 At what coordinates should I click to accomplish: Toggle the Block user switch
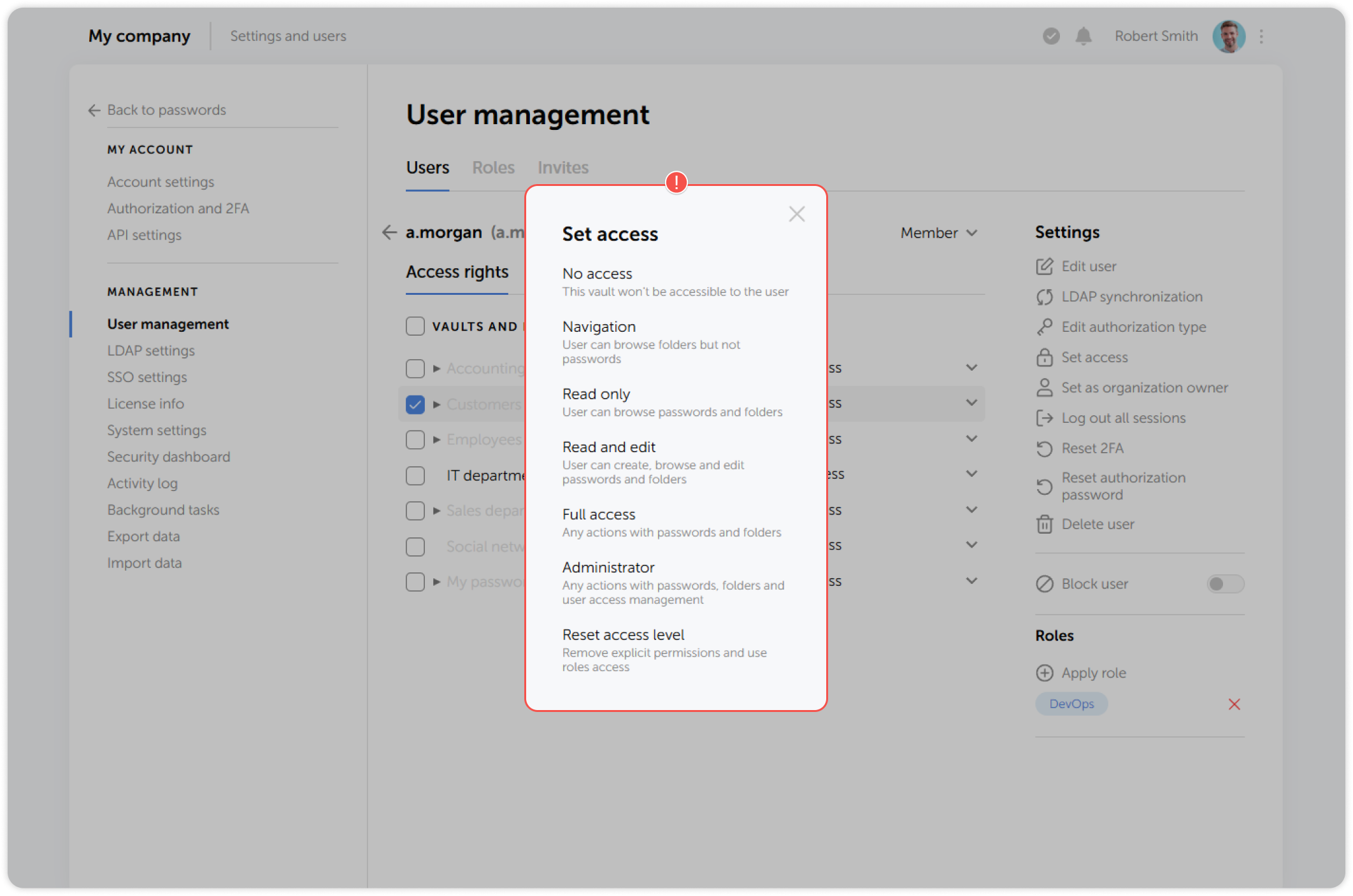tap(1224, 584)
